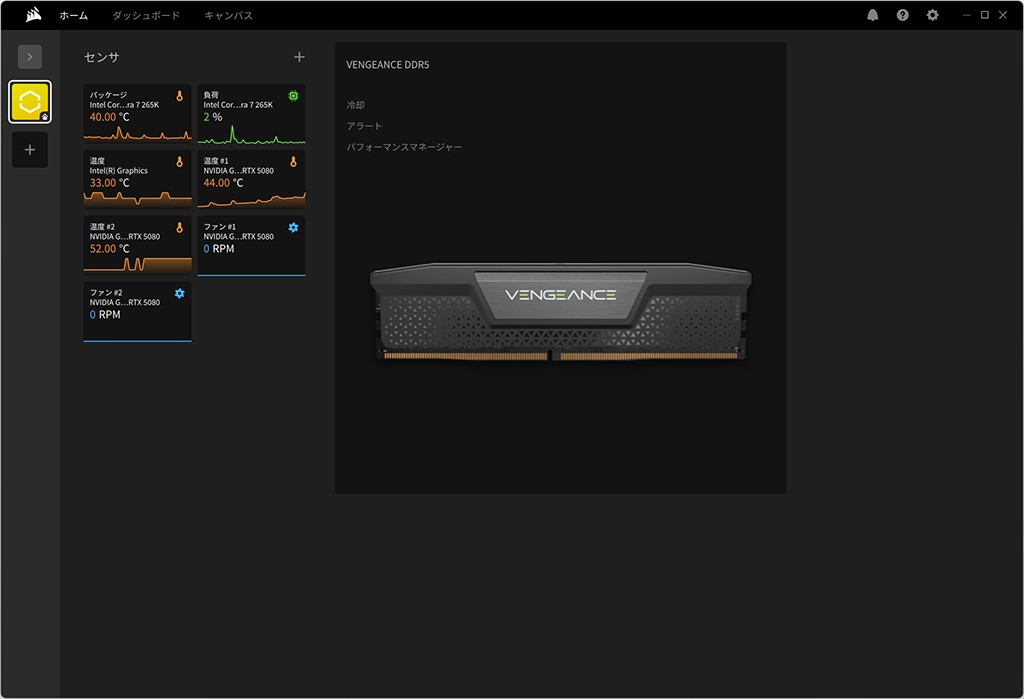The height and width of the screenshot is (699, 1024).
Task: Click the help question mark icon
Action: pos(903,16)
